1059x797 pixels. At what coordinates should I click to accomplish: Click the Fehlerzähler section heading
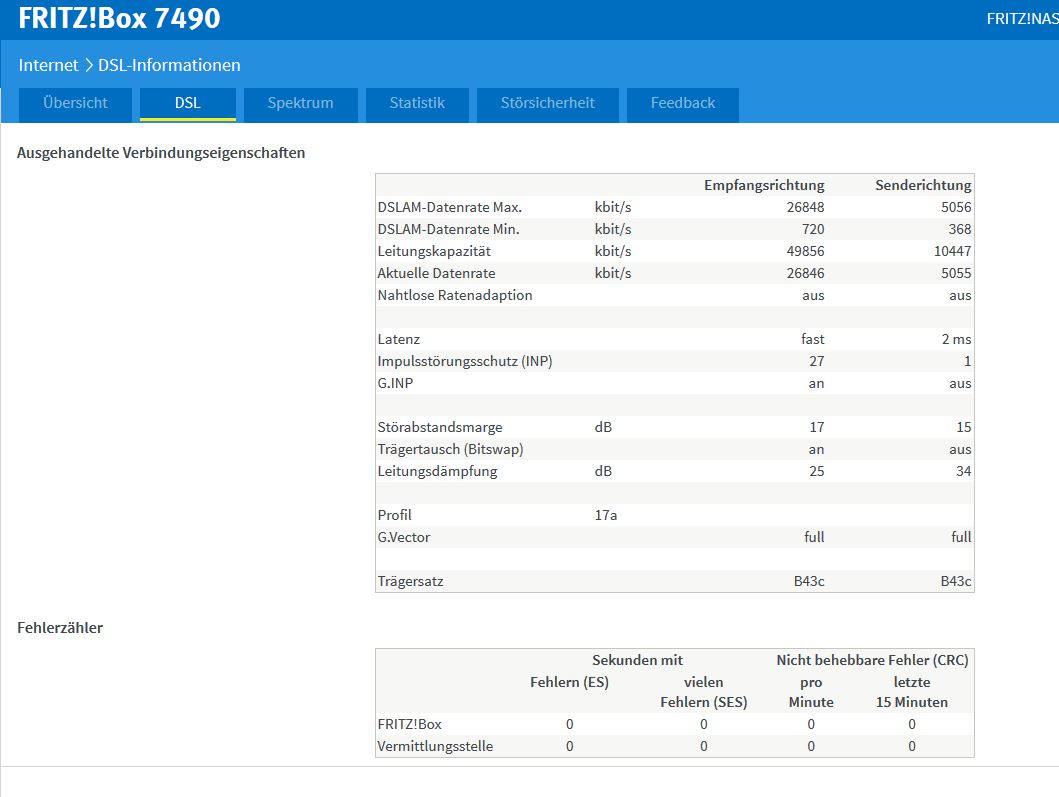click(60, 628)
